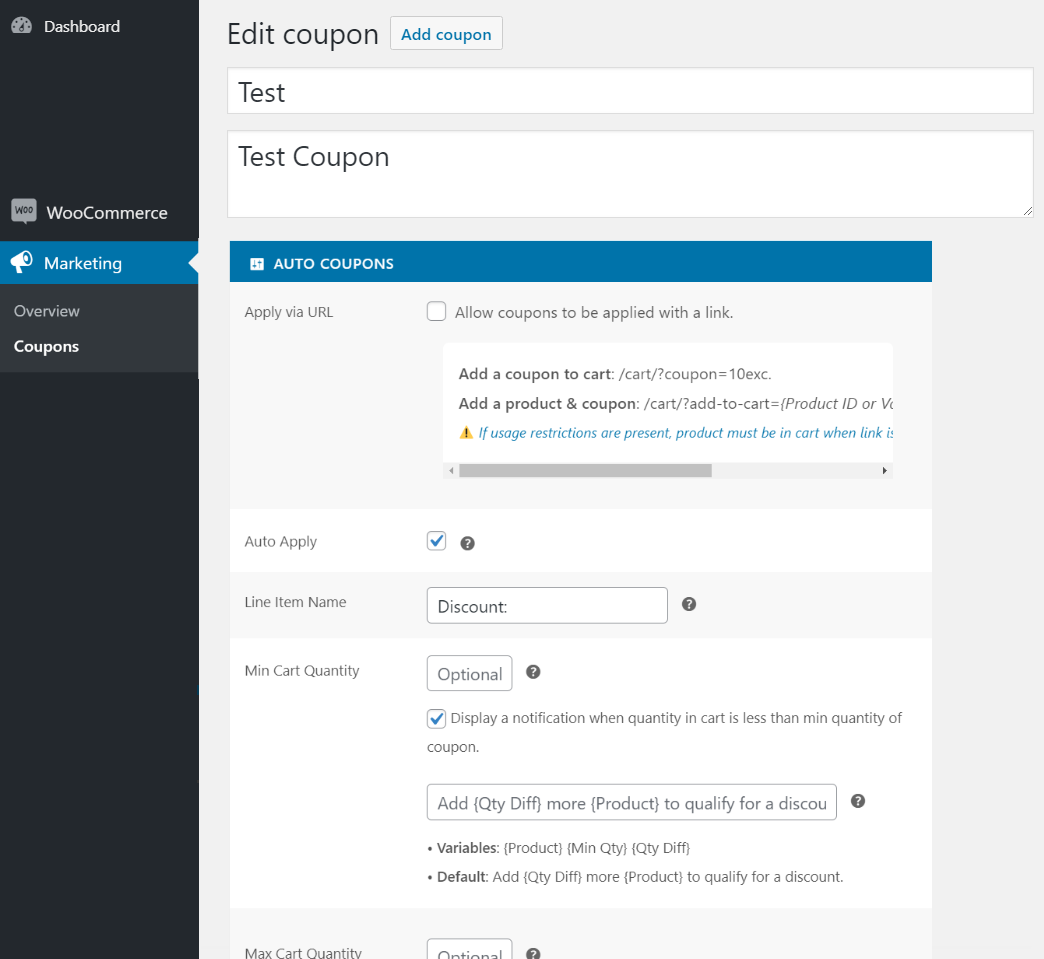Click the description textarea resize handle
Viewport: 1044px width, 959px height.
point(1028,211)
